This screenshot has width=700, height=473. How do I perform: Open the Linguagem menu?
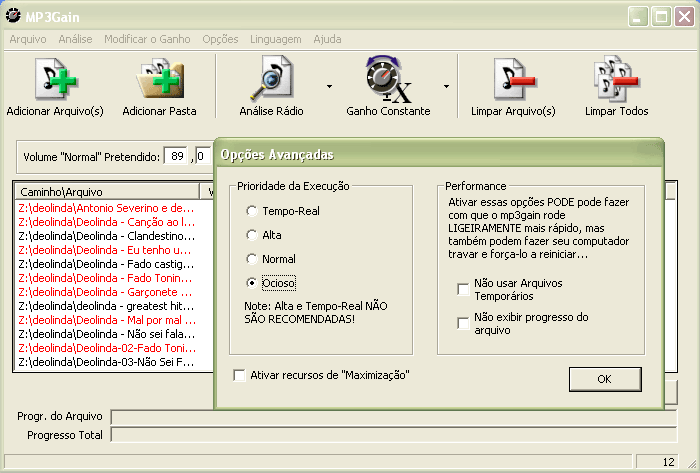(x=275, y=39)
